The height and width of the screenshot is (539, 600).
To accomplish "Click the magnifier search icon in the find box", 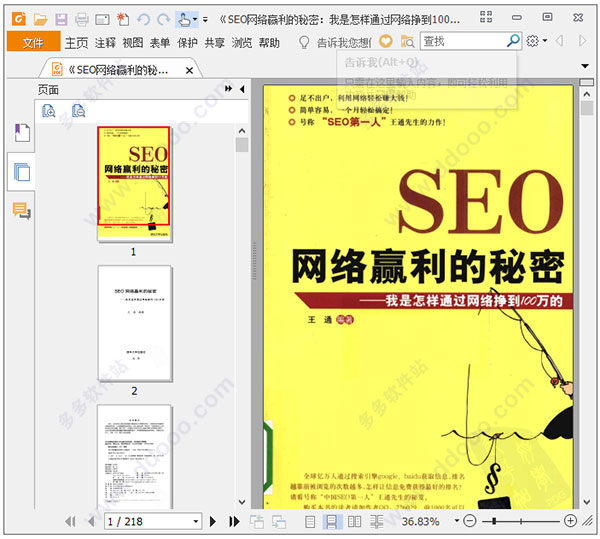I will click(x=513, y=41).
